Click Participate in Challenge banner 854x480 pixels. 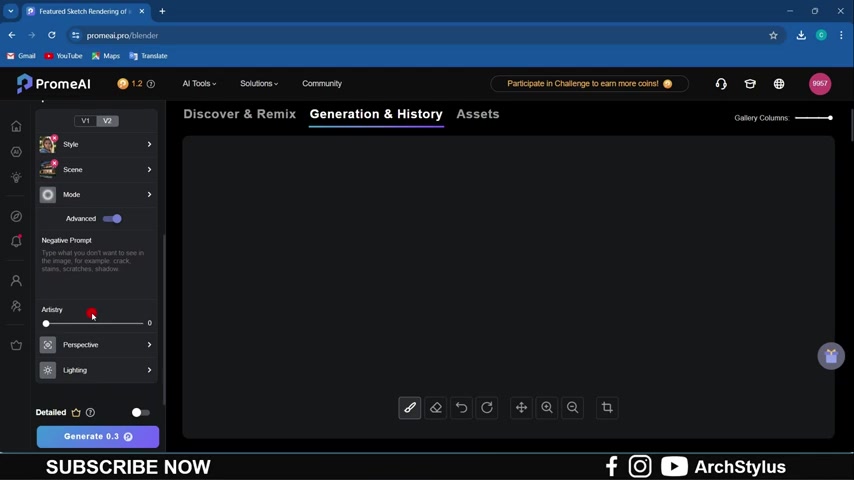point(589,84)
